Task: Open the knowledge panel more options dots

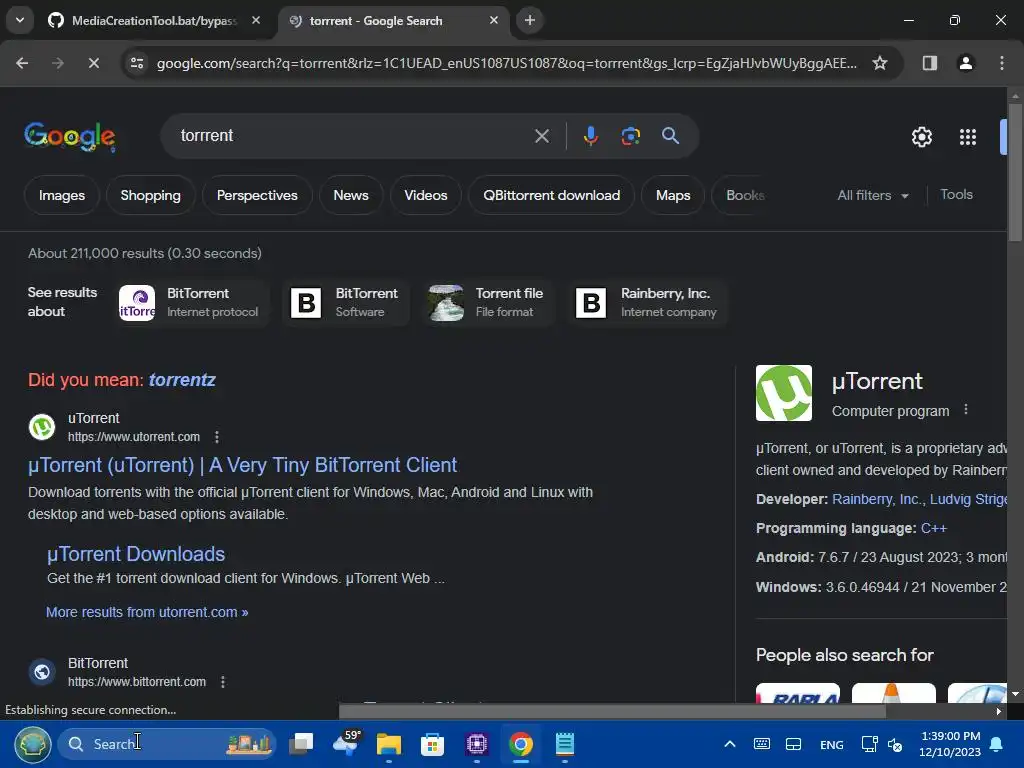Action: [x=966, y=410]
